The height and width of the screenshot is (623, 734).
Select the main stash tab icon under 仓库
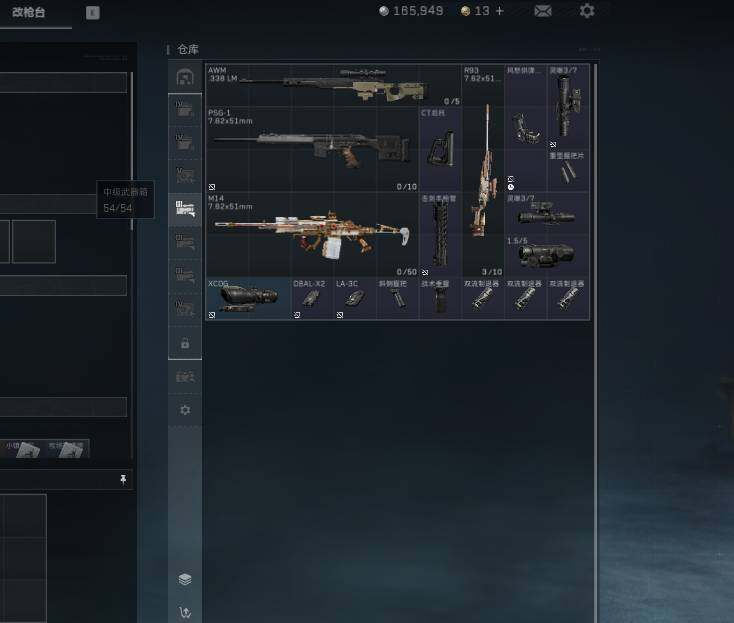(x=185, y=77)
